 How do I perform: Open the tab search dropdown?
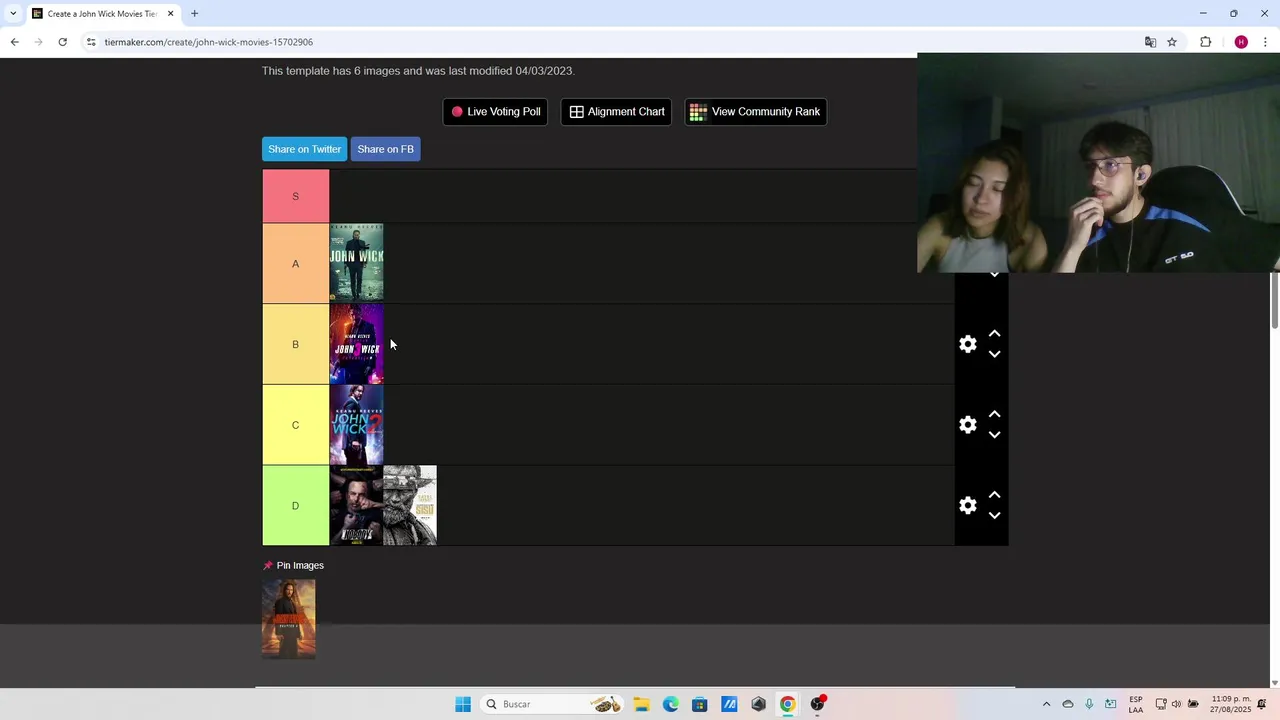point(13,14)
